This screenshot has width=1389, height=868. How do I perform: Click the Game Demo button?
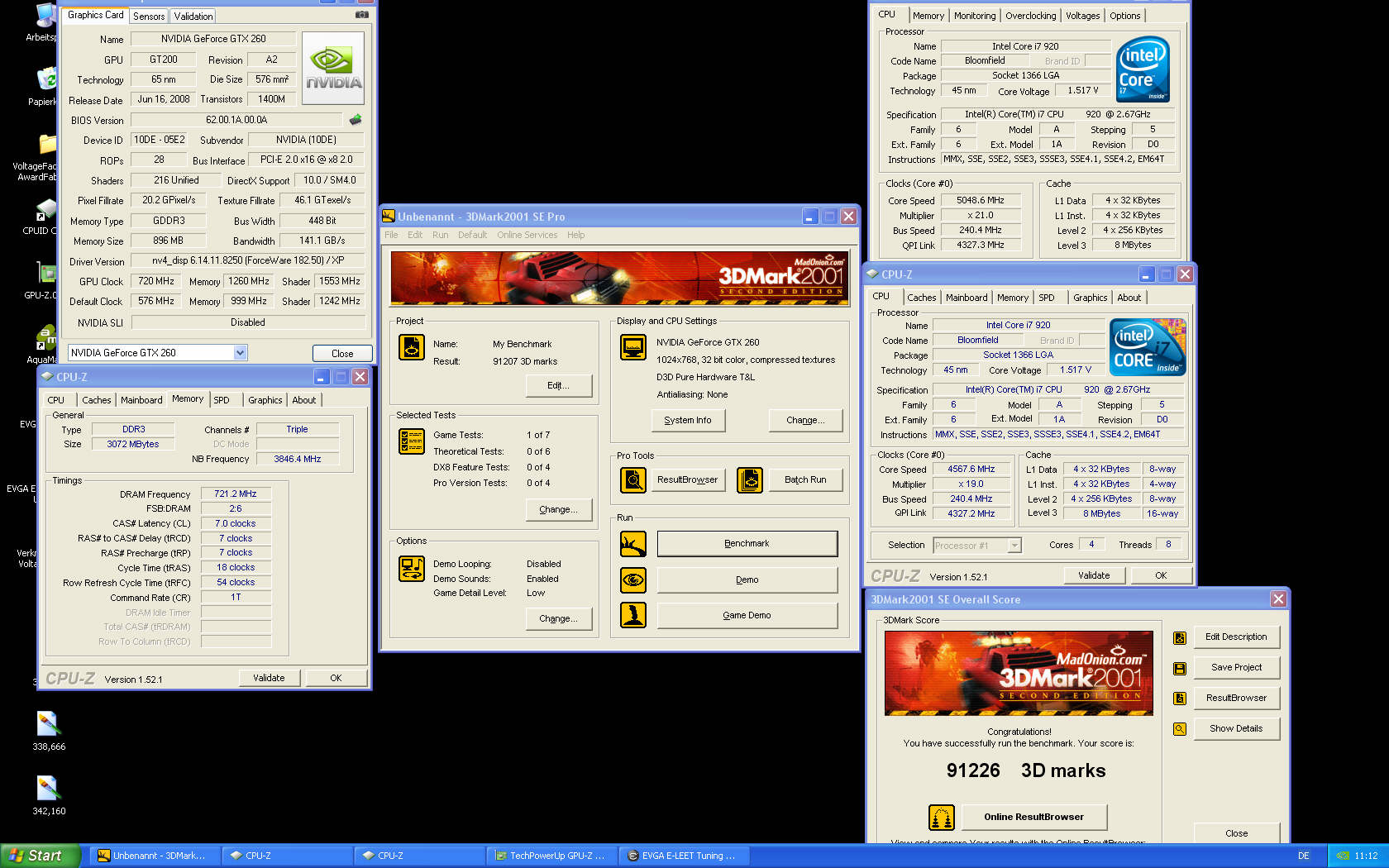[747, 615]
